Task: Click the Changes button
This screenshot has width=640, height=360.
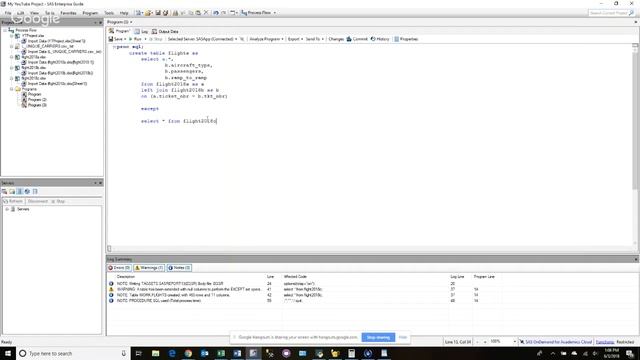Action: (x=336, y=39)
